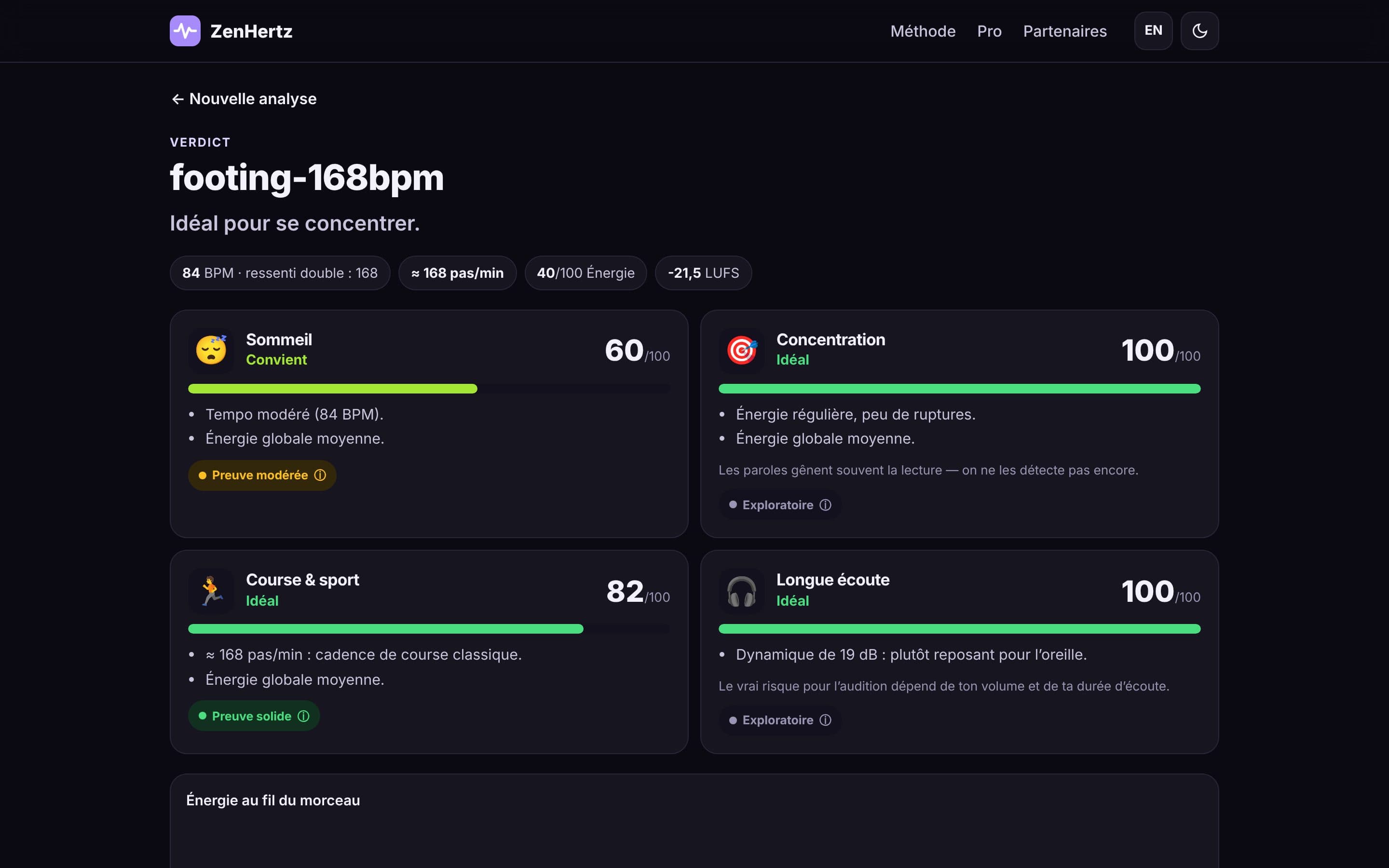
Task: Click the ZenHertz brand name
Action: [x=251, y=31]
